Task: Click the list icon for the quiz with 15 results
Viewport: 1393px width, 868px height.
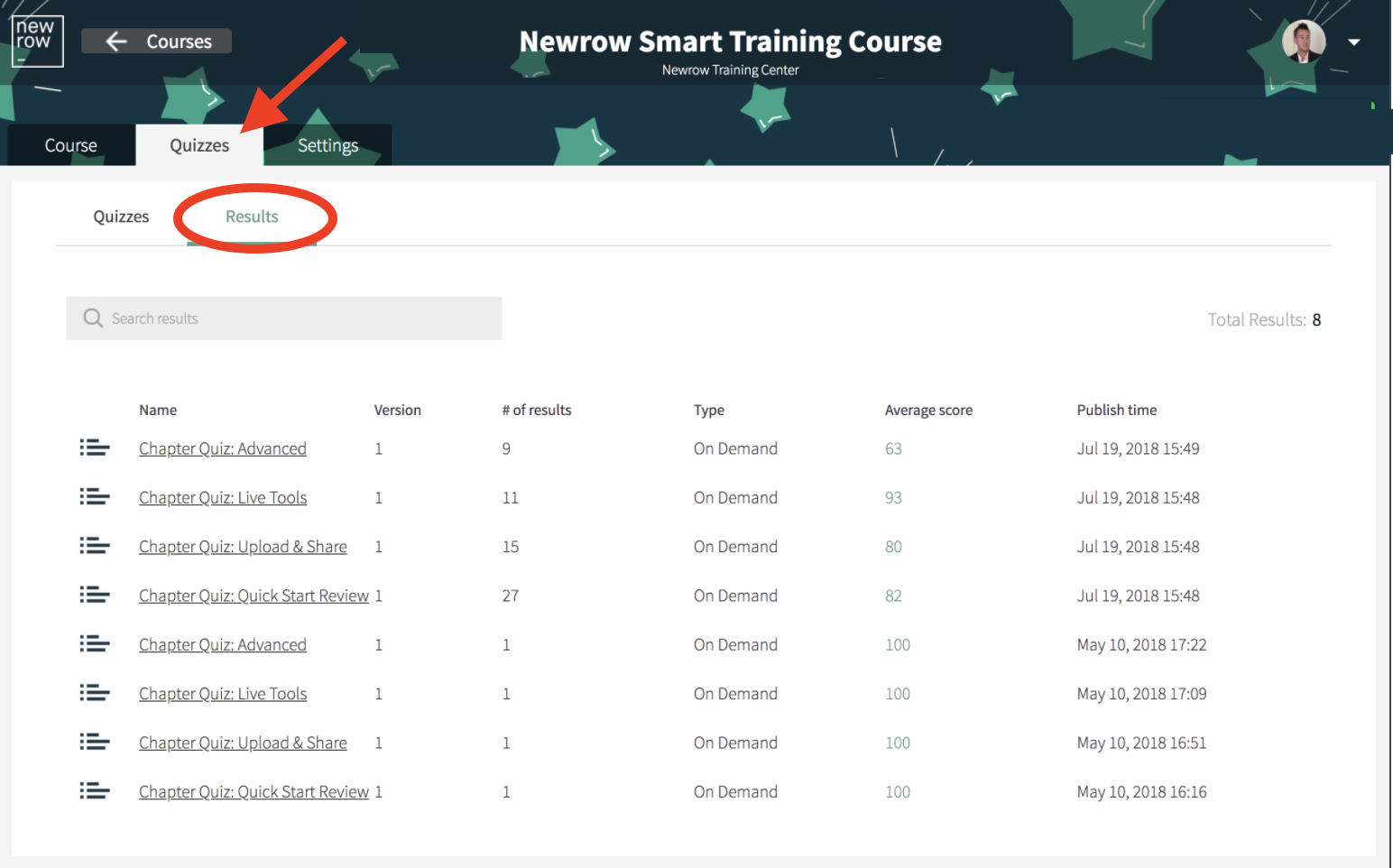Action: (x=95, y=546)
